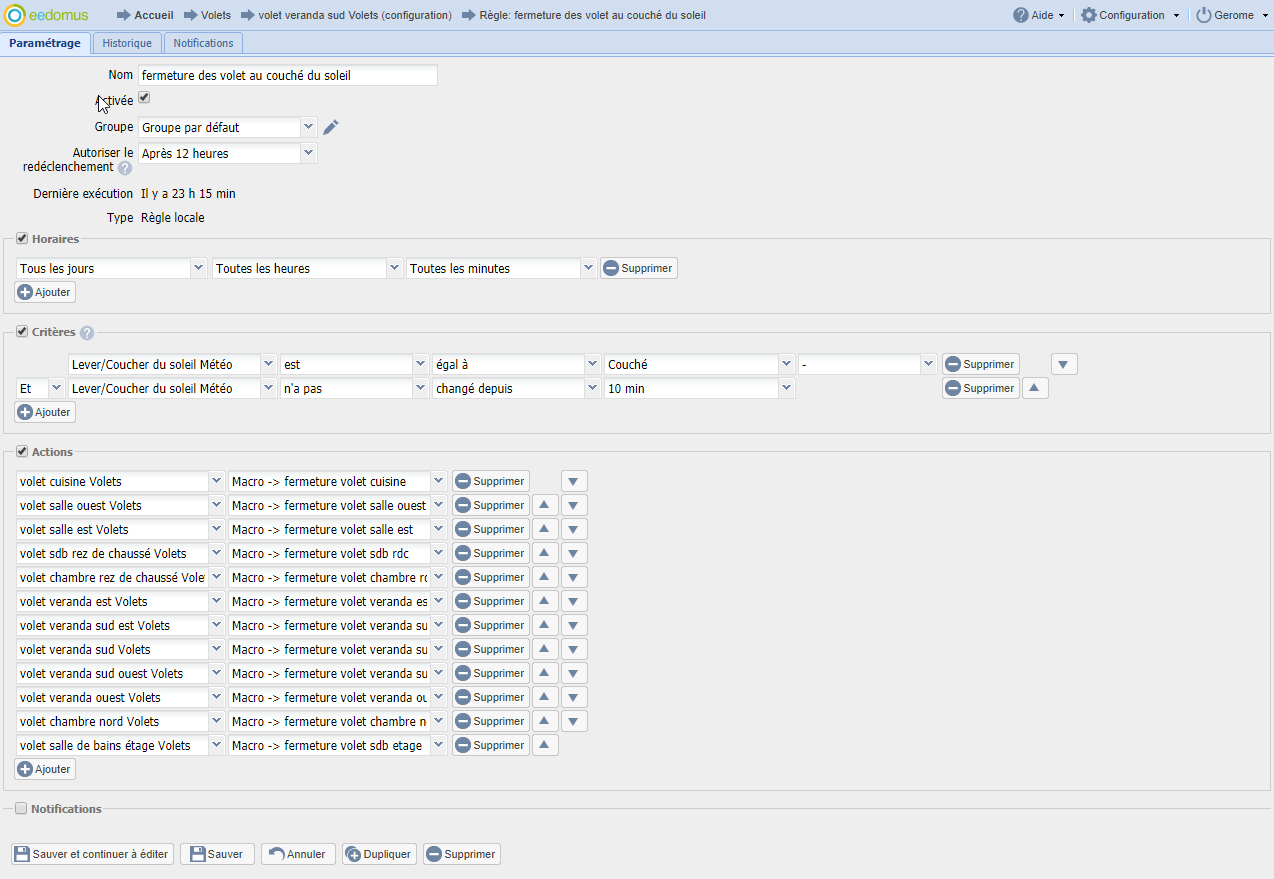Image resolution: width=1274 pixels, height=879 pixels.
Task: Click the 'Sauver et continuer à éditer' button
Action: coord(92,855)
